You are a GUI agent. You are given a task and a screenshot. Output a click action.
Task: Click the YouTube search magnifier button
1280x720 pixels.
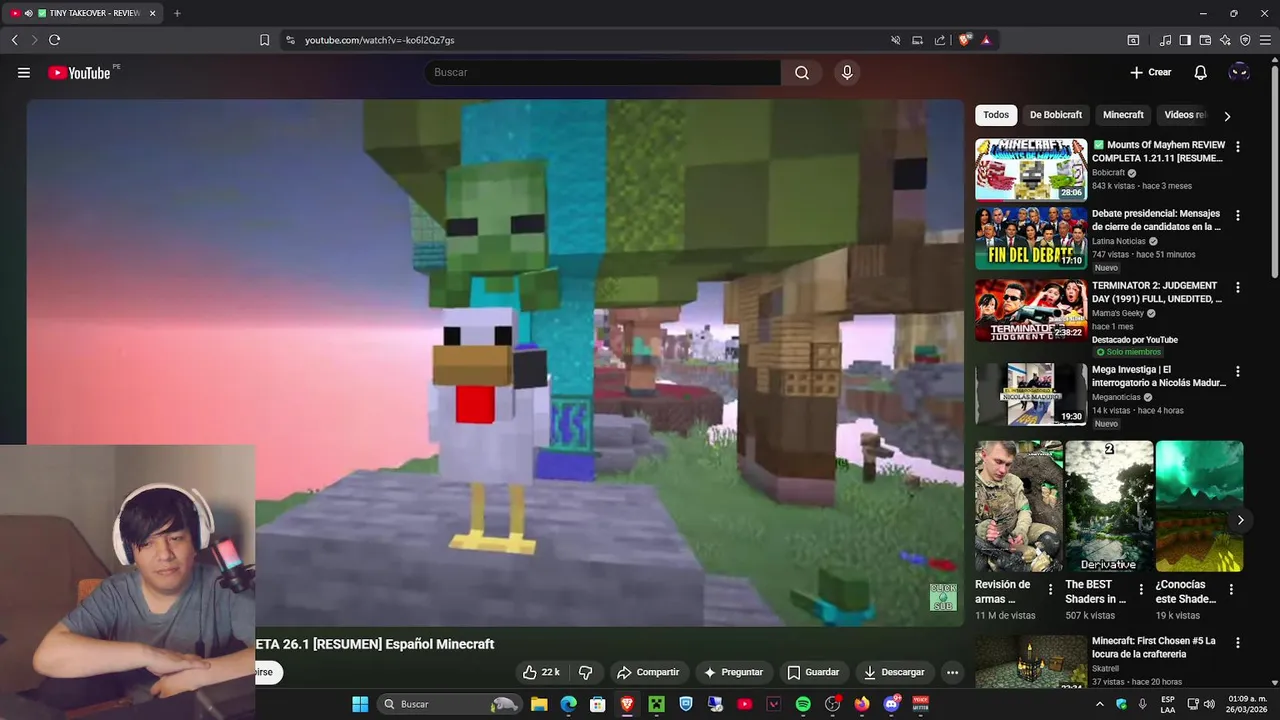point(802,72)
